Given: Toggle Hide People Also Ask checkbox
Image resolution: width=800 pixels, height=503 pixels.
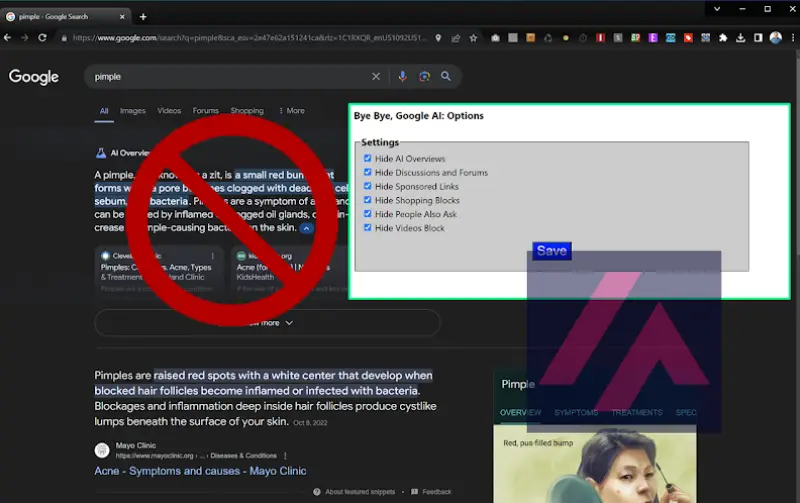Looking at the screenshot, I should 367,213.
